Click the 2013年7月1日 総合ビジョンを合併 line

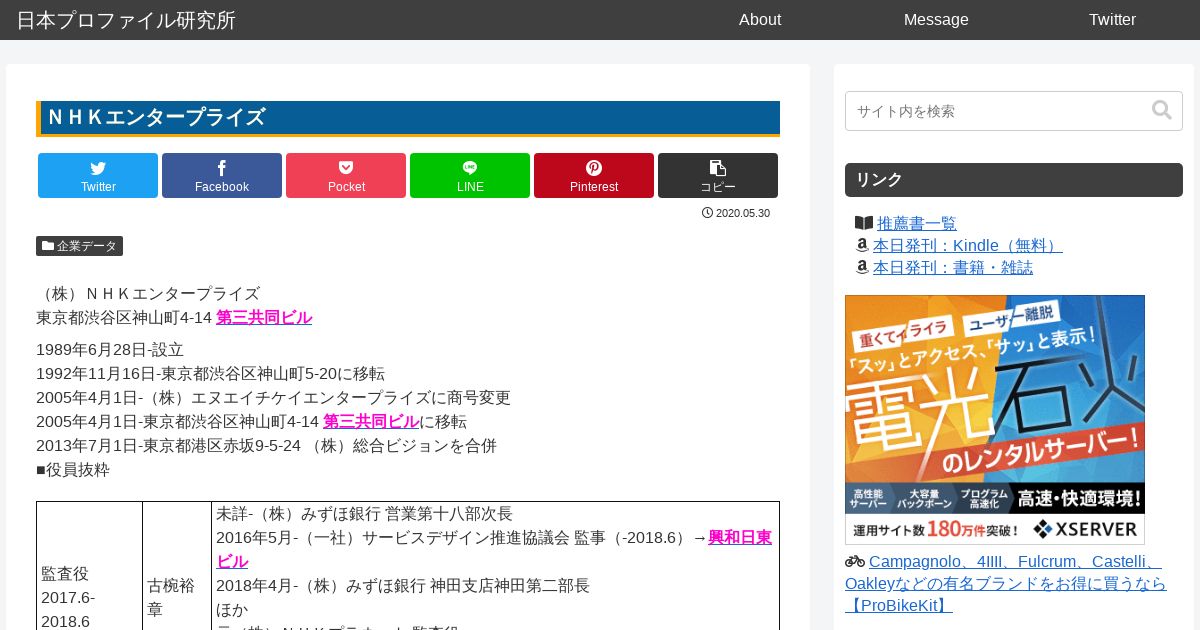(266, 446)
